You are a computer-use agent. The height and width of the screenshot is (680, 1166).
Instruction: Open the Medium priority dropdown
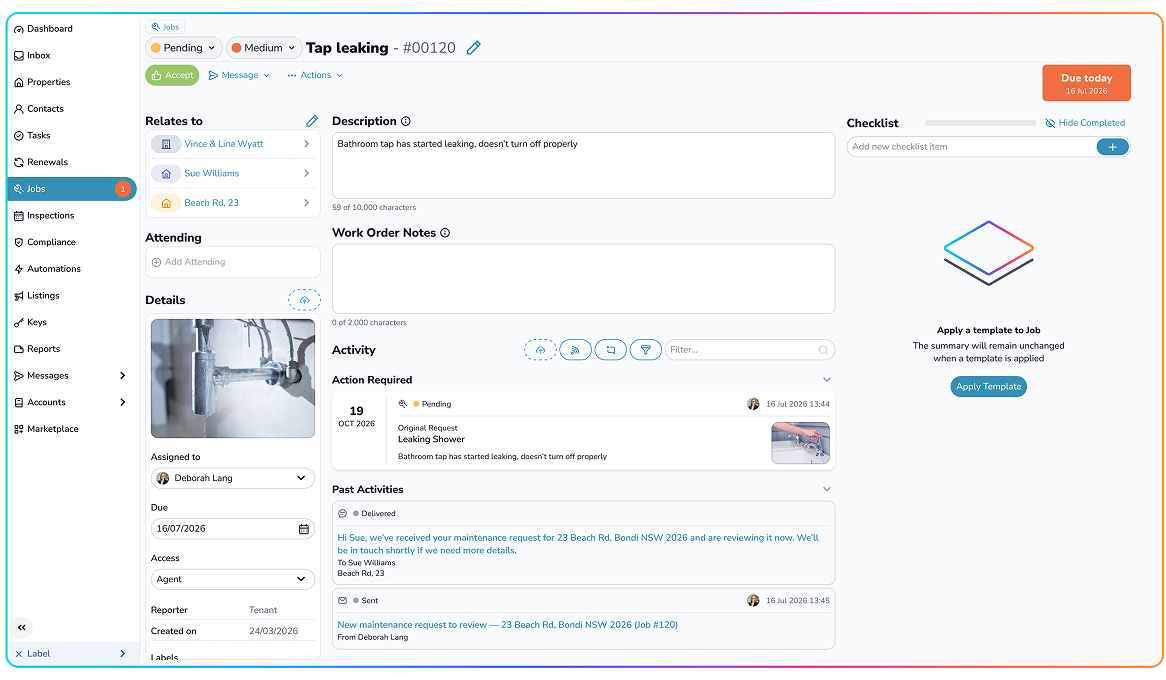[x=263, y=48]
